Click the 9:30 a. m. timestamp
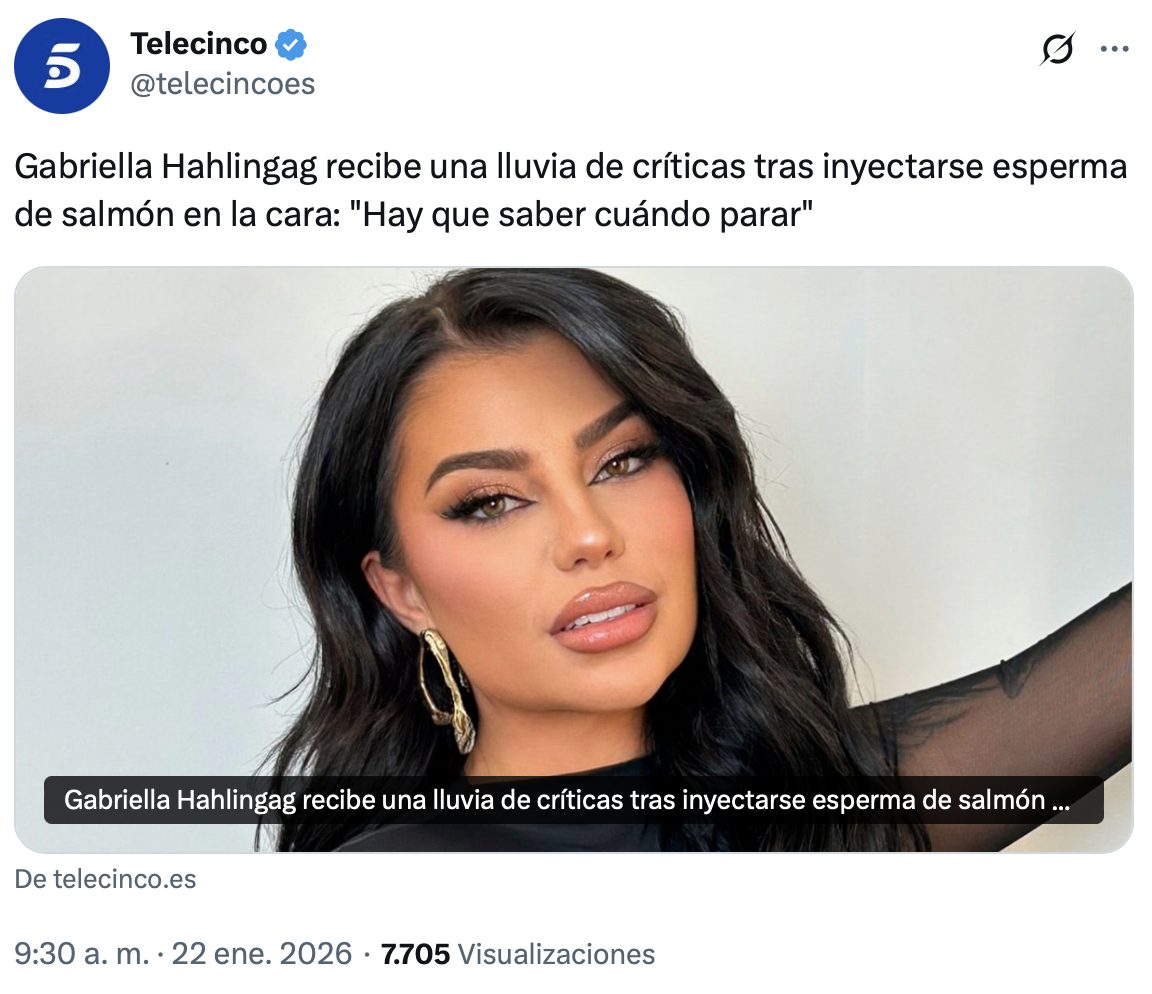This screenshot has height=994, width=1152. click(82, 954)
